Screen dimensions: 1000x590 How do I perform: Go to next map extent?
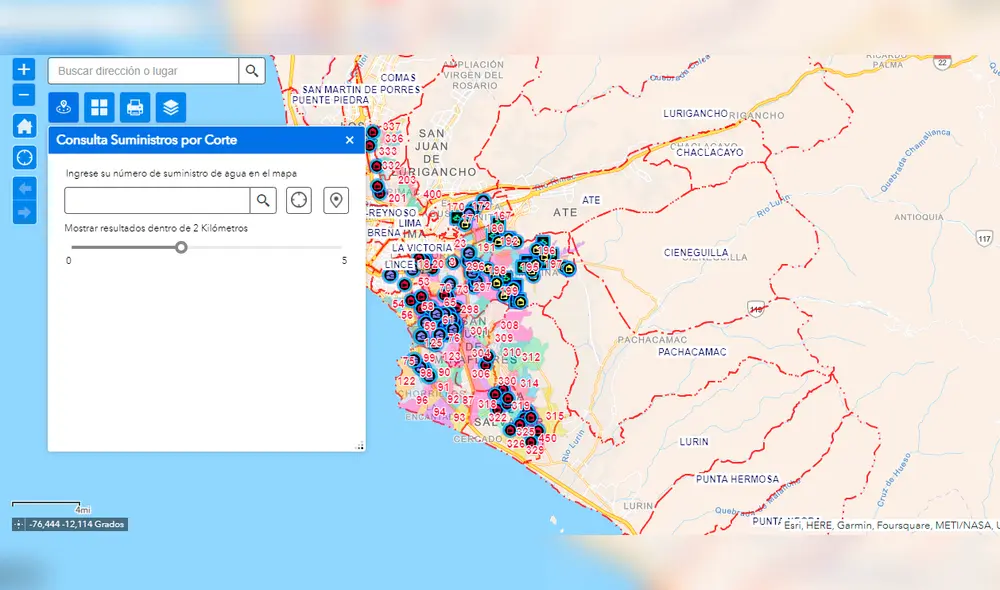point(25,212)
